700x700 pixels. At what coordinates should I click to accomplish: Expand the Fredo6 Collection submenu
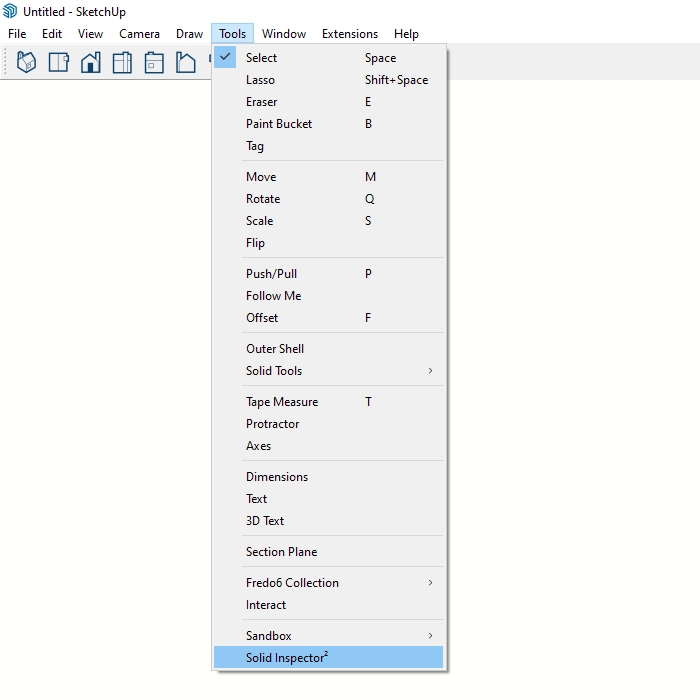coord(329,583)
